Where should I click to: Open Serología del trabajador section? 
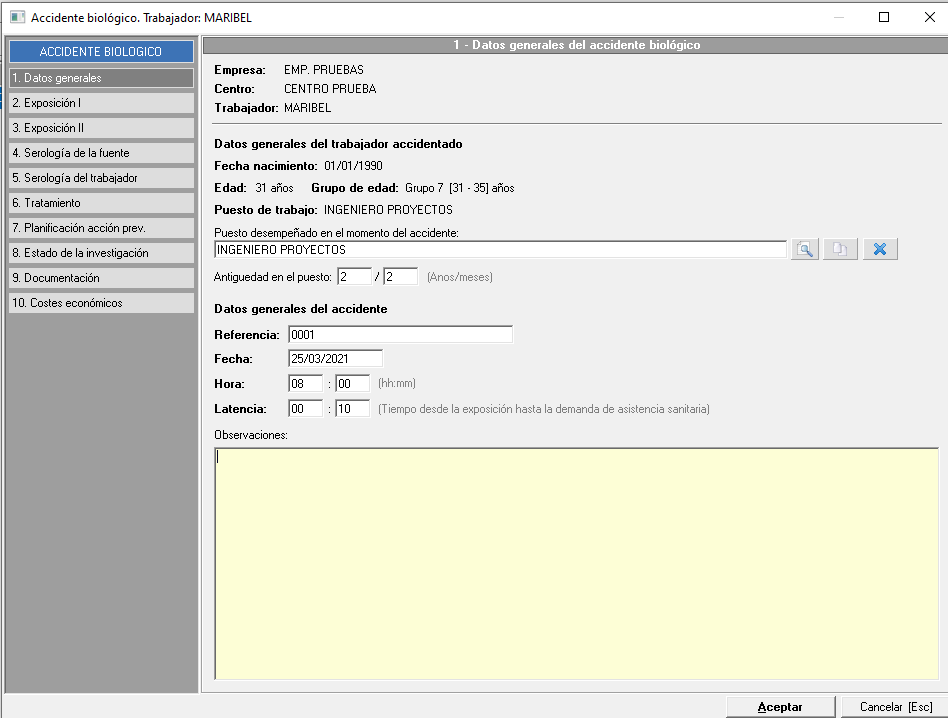(101, 178)
